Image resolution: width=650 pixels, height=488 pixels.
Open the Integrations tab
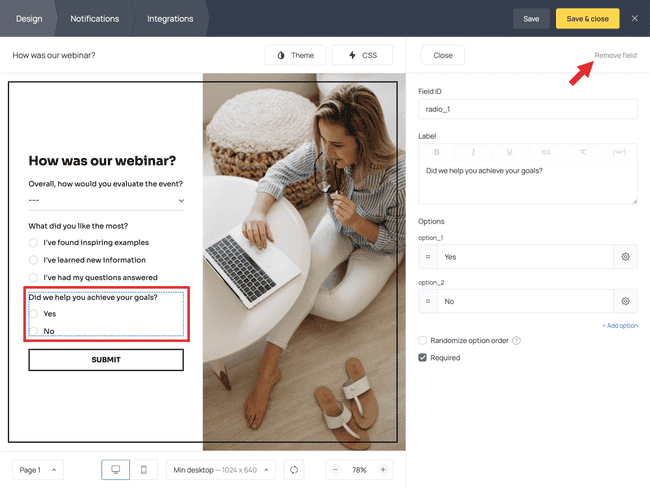click(170, 19)
